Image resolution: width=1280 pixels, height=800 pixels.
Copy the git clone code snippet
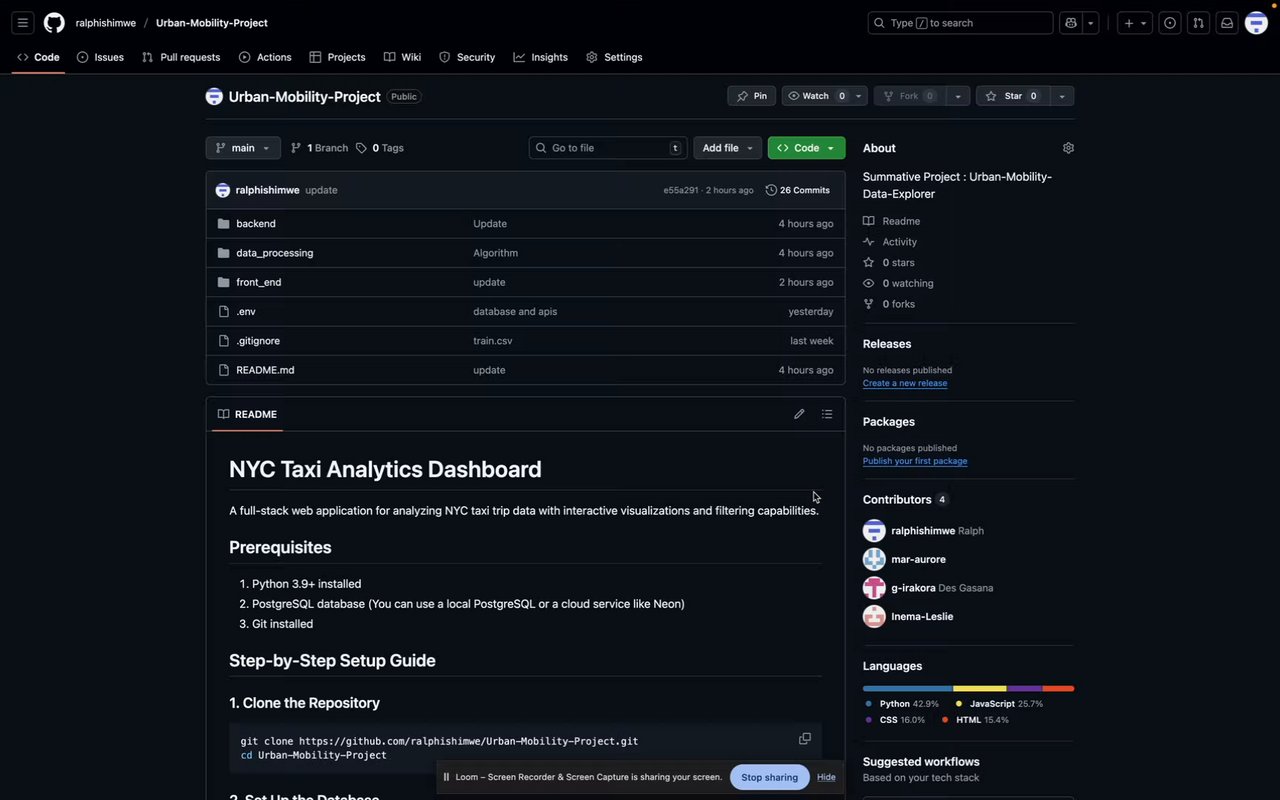click(805, 739)
